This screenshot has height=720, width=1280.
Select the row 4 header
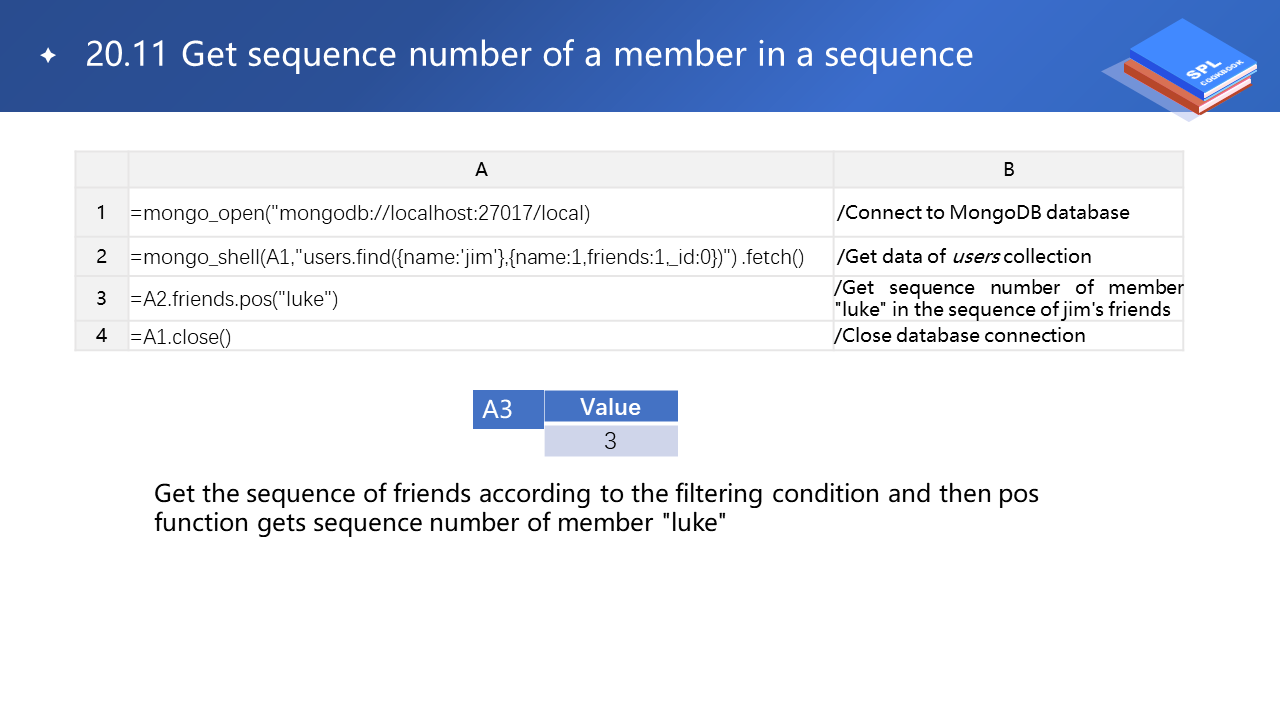click(x=101, y=336)
